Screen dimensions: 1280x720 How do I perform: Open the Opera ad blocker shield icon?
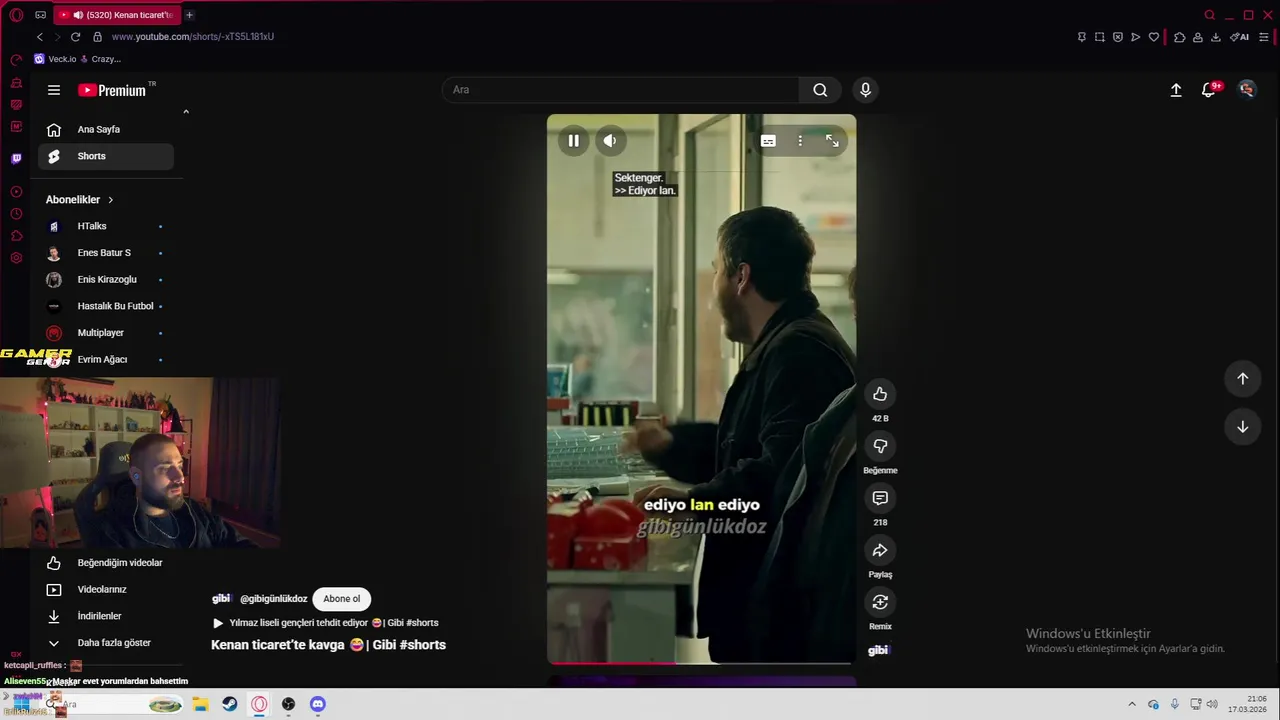(x=1117, y=37)
